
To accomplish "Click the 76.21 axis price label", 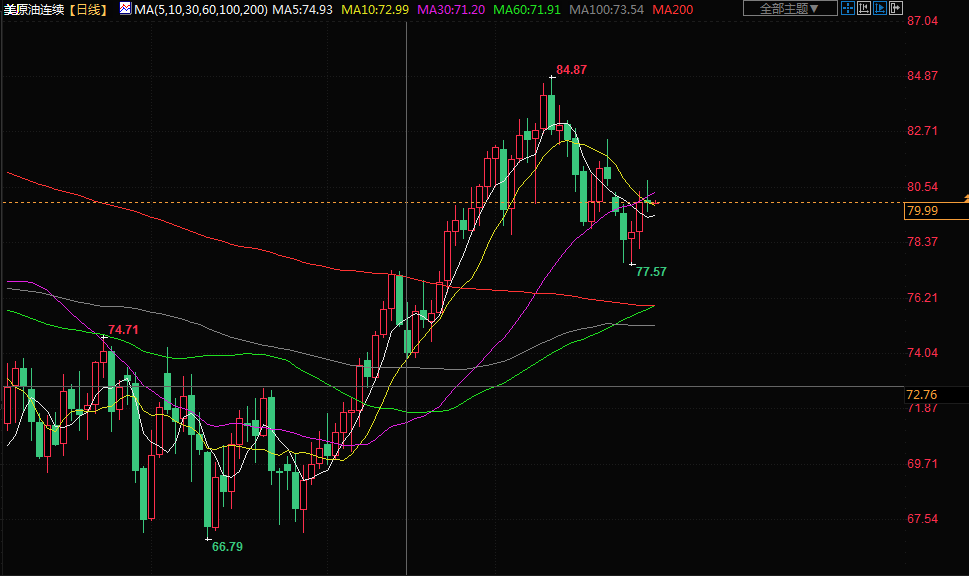I will click(923, 298).
